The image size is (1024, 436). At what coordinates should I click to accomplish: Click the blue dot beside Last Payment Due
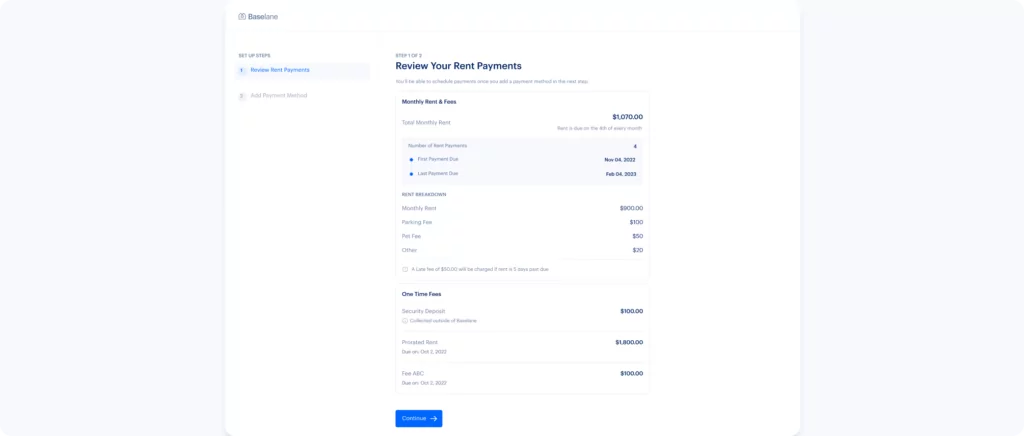point(411,174)
